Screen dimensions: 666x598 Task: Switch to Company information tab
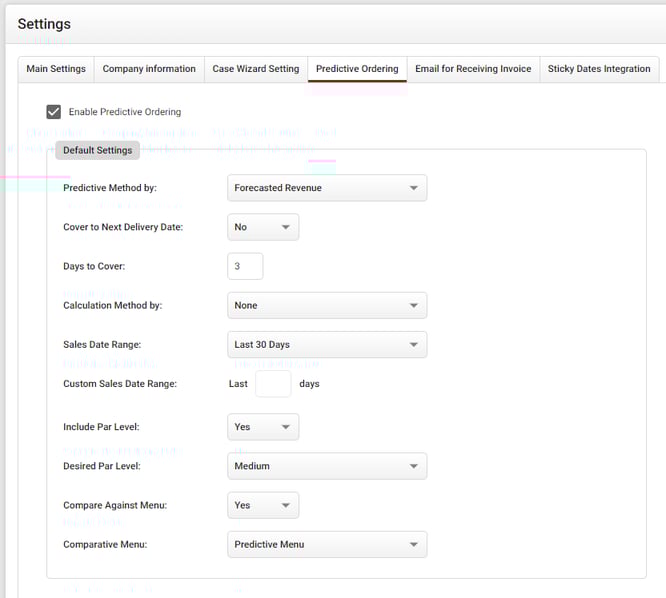click(149, 69)
